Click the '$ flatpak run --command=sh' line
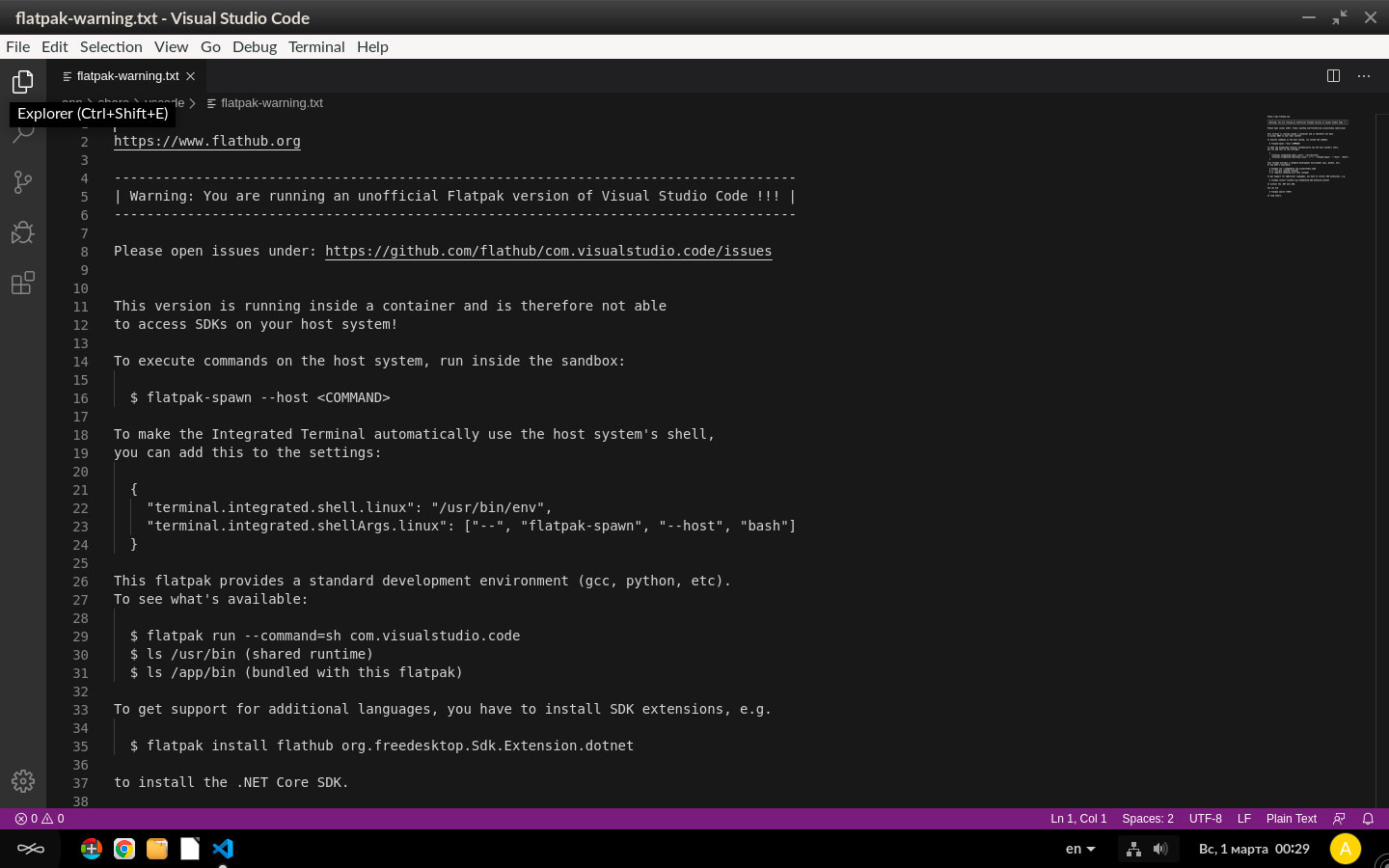The width and height of the screenshot is (1389, 868). [325, 636]
